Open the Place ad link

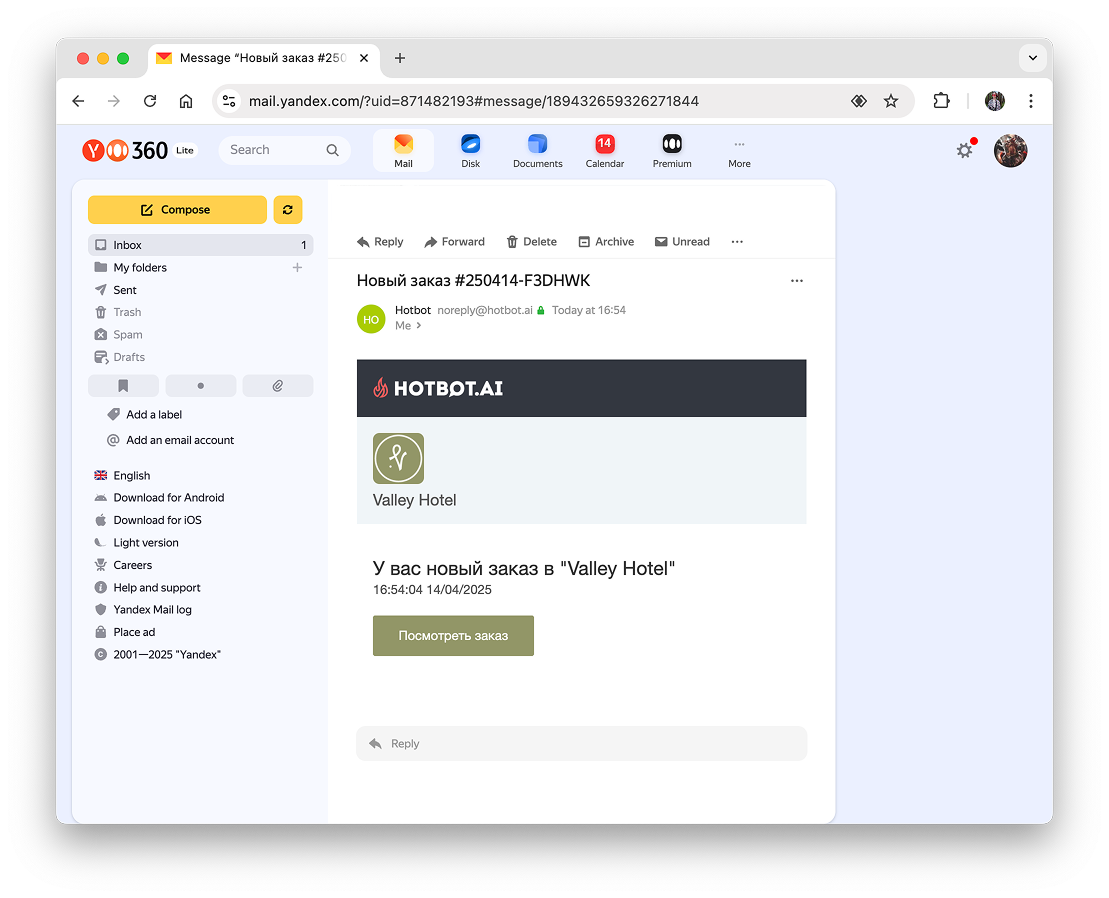pyautogui.click(x=134, y=632)
